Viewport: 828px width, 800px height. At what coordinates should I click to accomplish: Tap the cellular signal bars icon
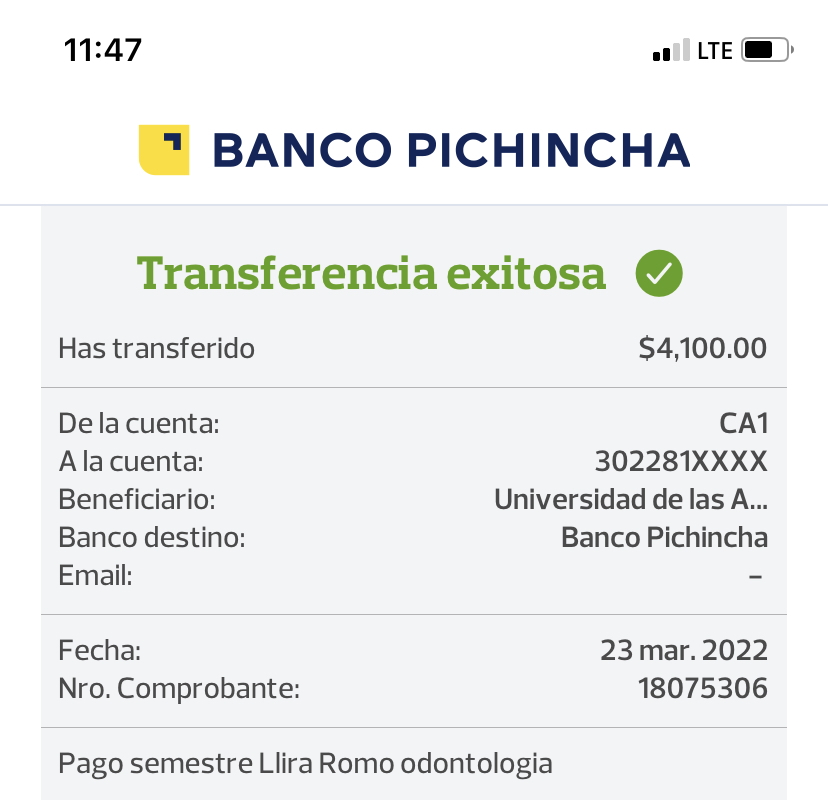(x=670, y=51)
